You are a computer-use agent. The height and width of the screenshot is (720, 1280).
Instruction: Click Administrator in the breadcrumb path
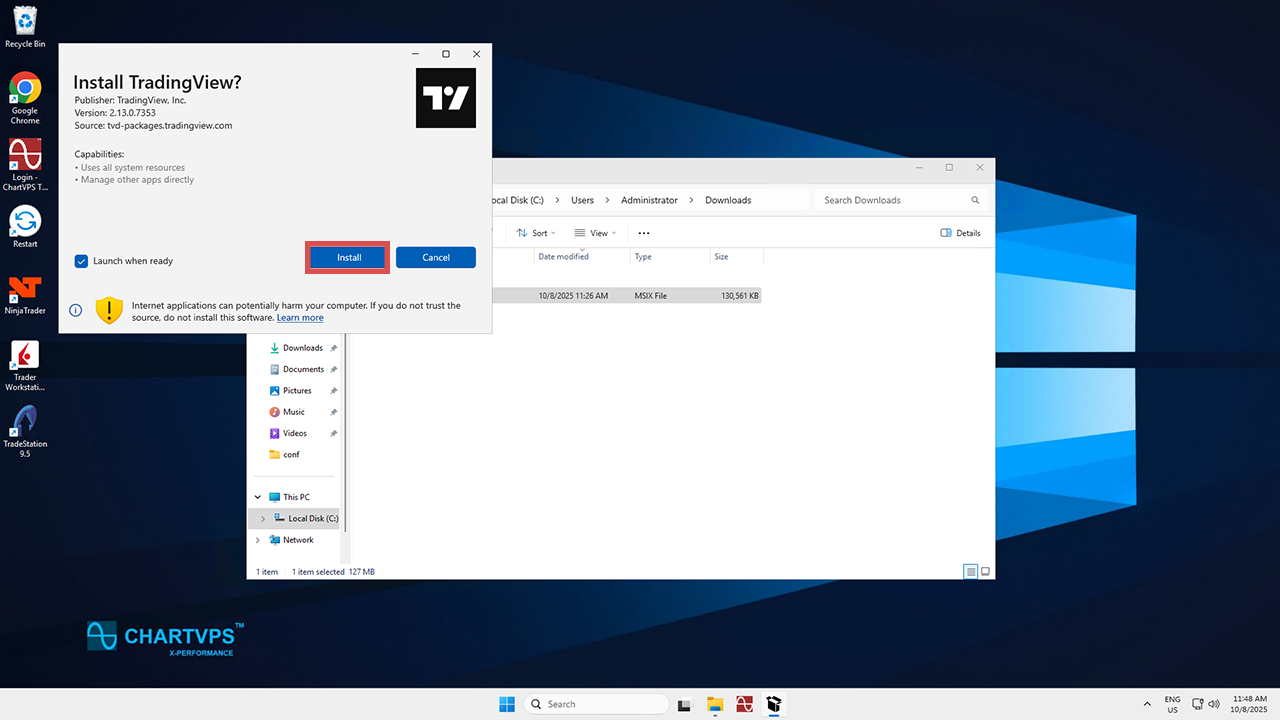click(649, 200)
